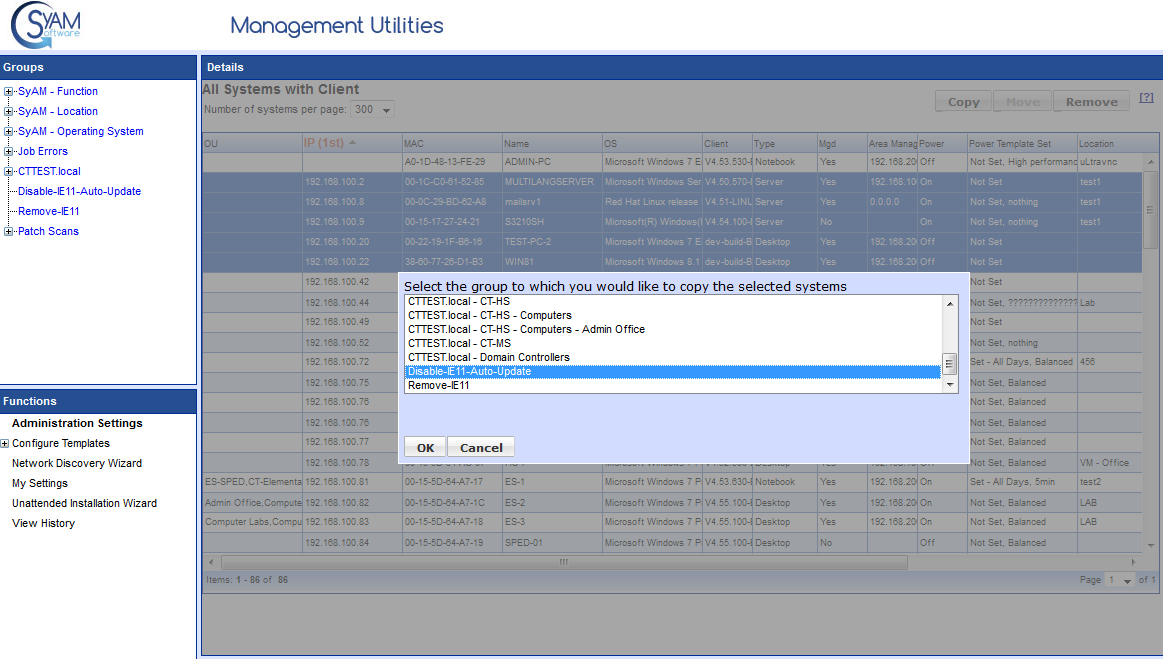Open the Unattended Installation Wizard
The width and height of the screenshot is (1163, 659).
[x=84, y=503]
